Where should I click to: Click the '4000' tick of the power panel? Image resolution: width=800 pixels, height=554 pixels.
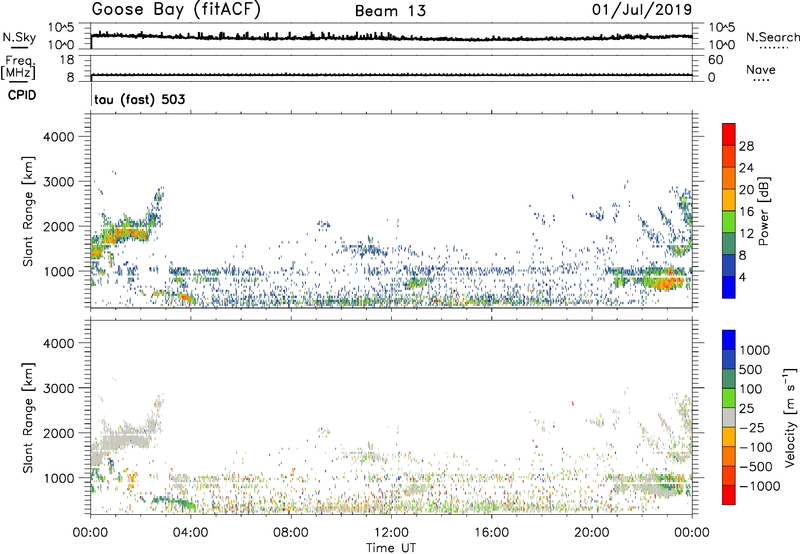(58, 137)
